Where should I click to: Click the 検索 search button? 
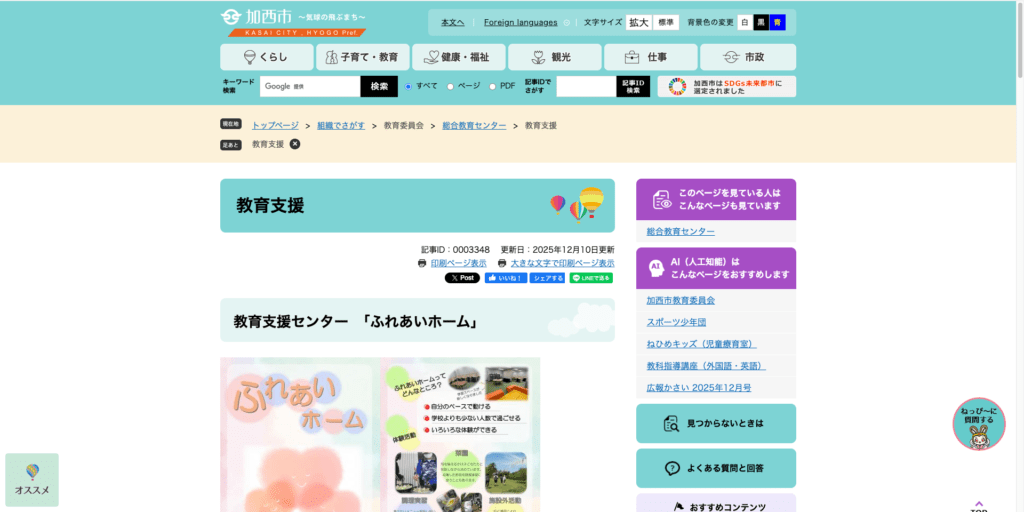tap(379, 87)
